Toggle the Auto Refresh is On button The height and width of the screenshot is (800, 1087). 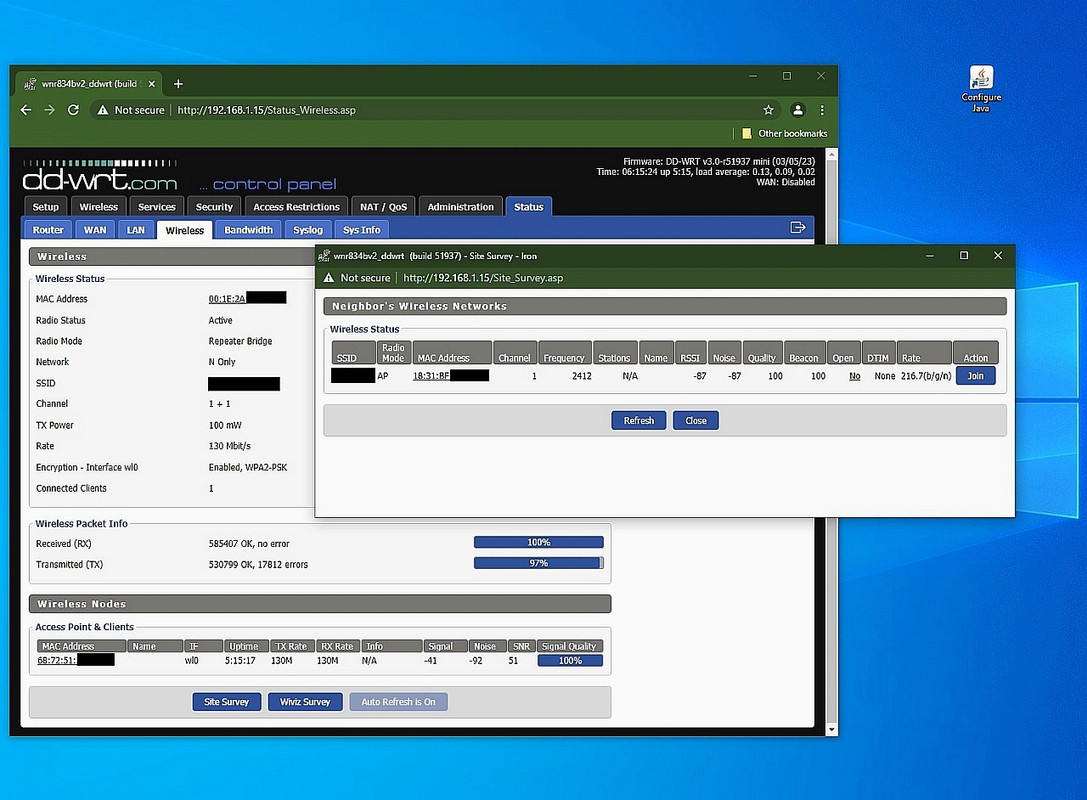coord(398,702)
